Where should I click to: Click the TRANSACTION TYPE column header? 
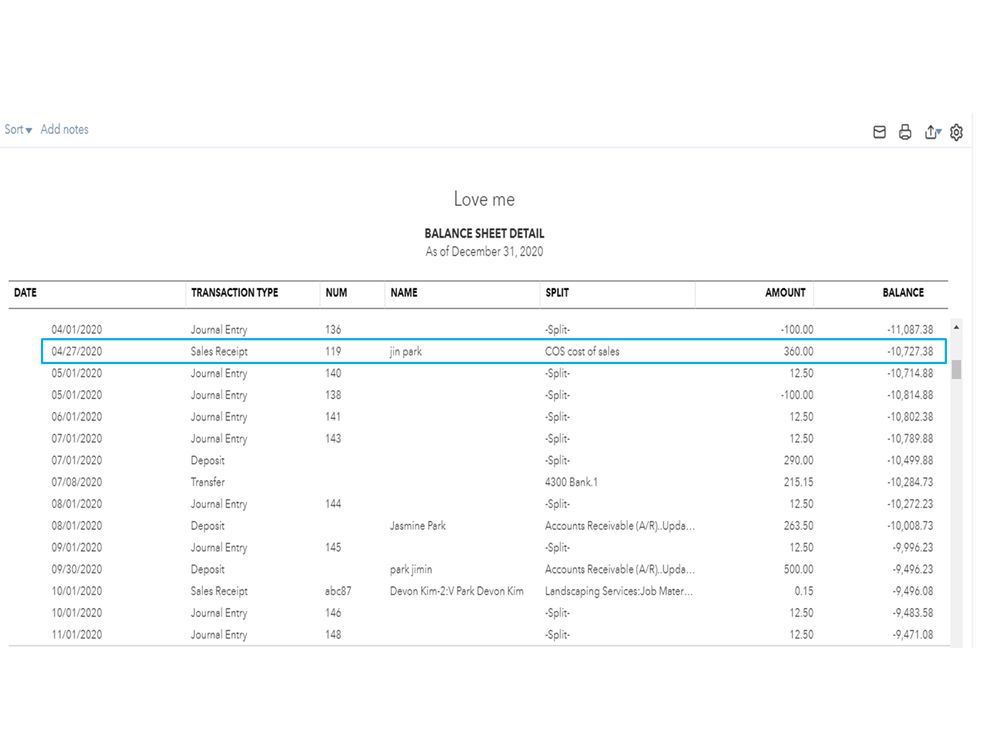pos(234,293)
